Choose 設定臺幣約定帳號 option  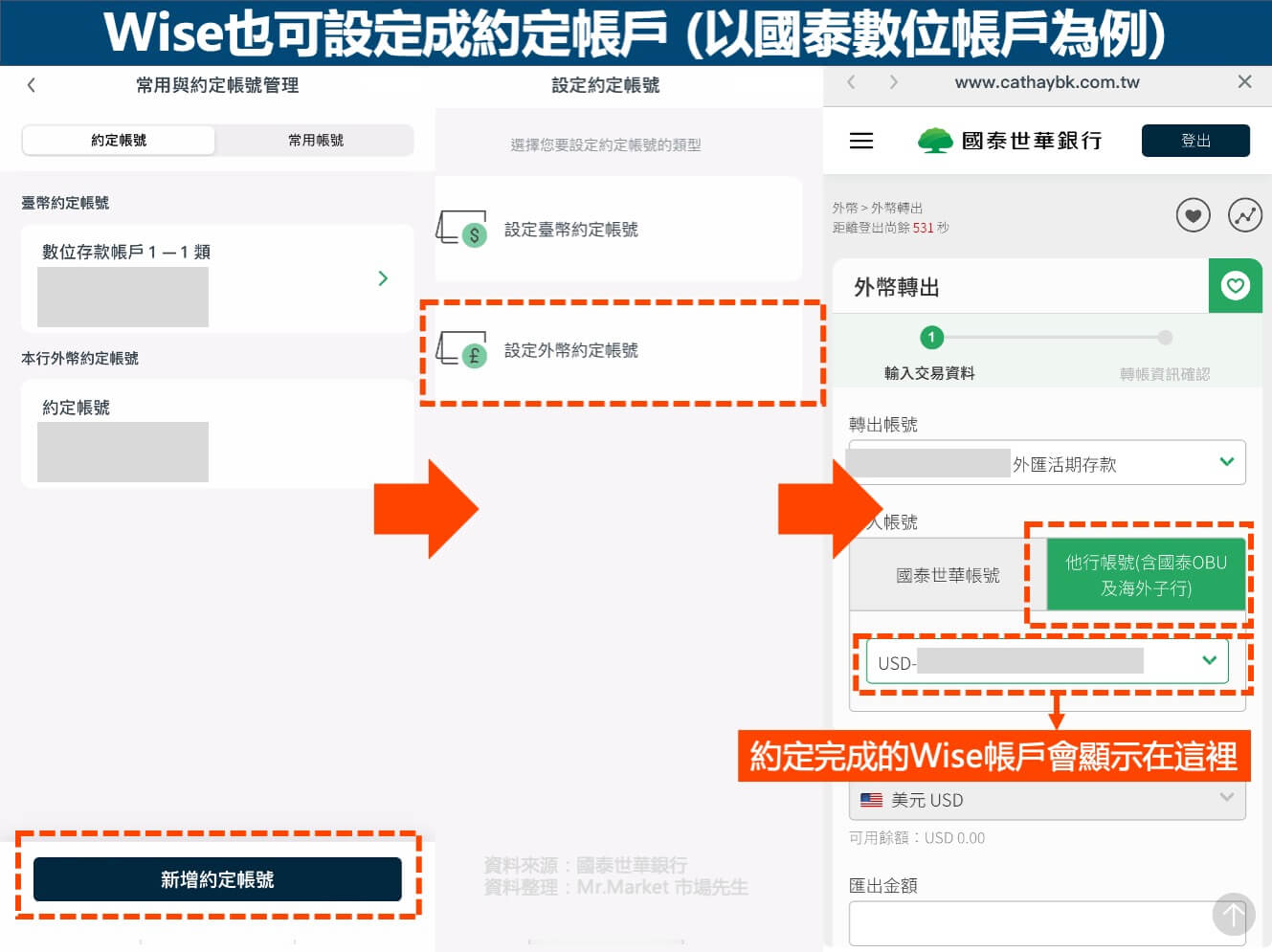(x=618, y=229)
